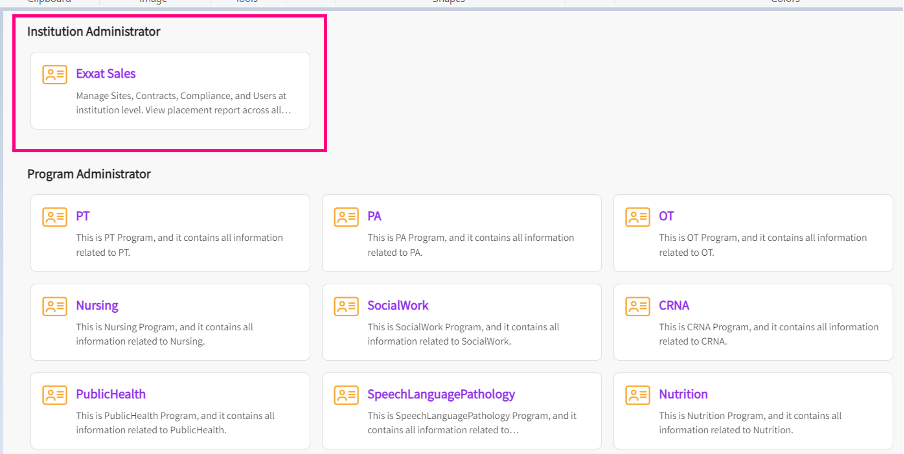Click the SocialWork program card icon
This screenshot has height=454, width=904.
346,306
